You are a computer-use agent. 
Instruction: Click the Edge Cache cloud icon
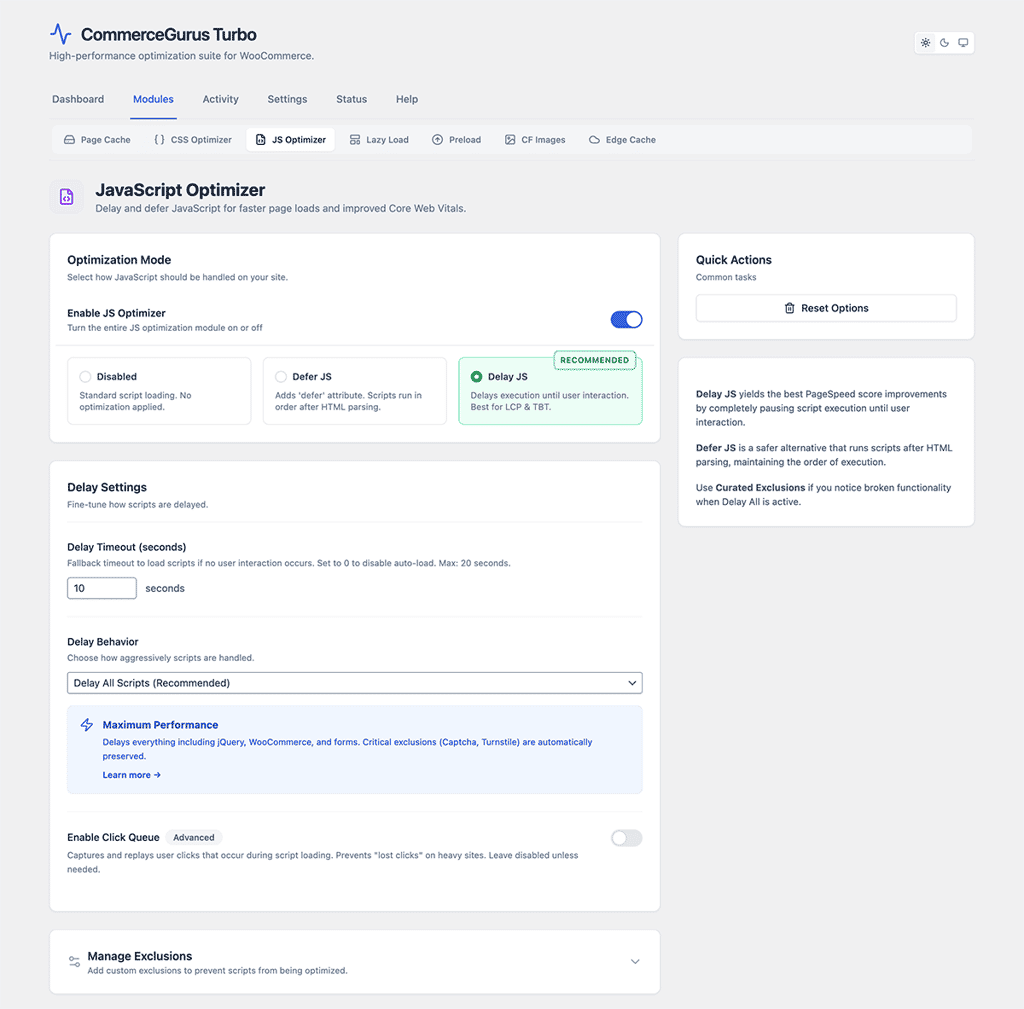[594, 140]
